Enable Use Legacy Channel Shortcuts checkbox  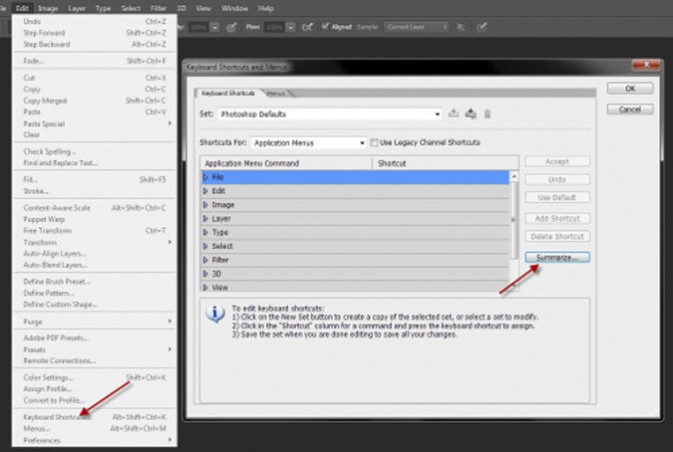[375, 143]
